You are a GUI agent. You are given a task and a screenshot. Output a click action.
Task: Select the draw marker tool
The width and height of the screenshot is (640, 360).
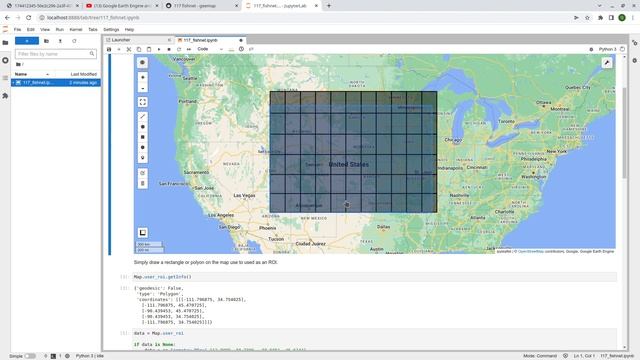142,158
